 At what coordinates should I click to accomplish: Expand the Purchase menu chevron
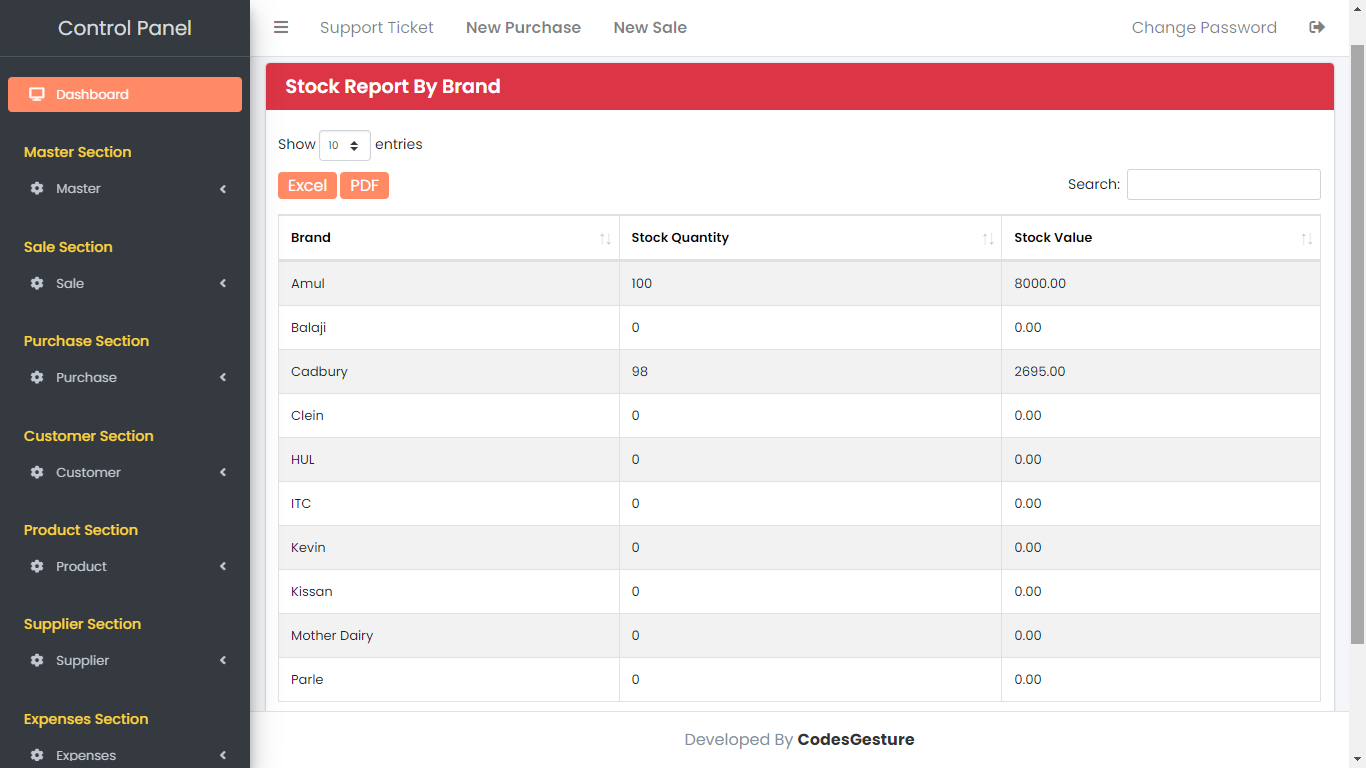click(x=223, y=377)
